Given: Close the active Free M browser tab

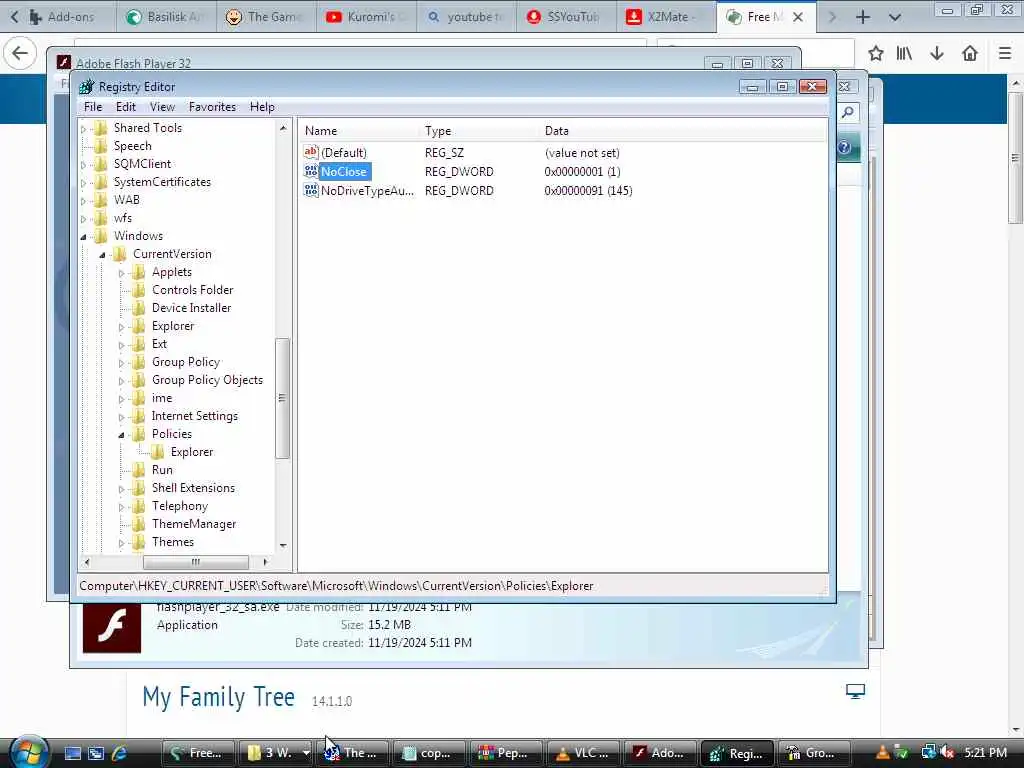Looking at the screenshot, I should pyautogui.click(x=798, y=17).
